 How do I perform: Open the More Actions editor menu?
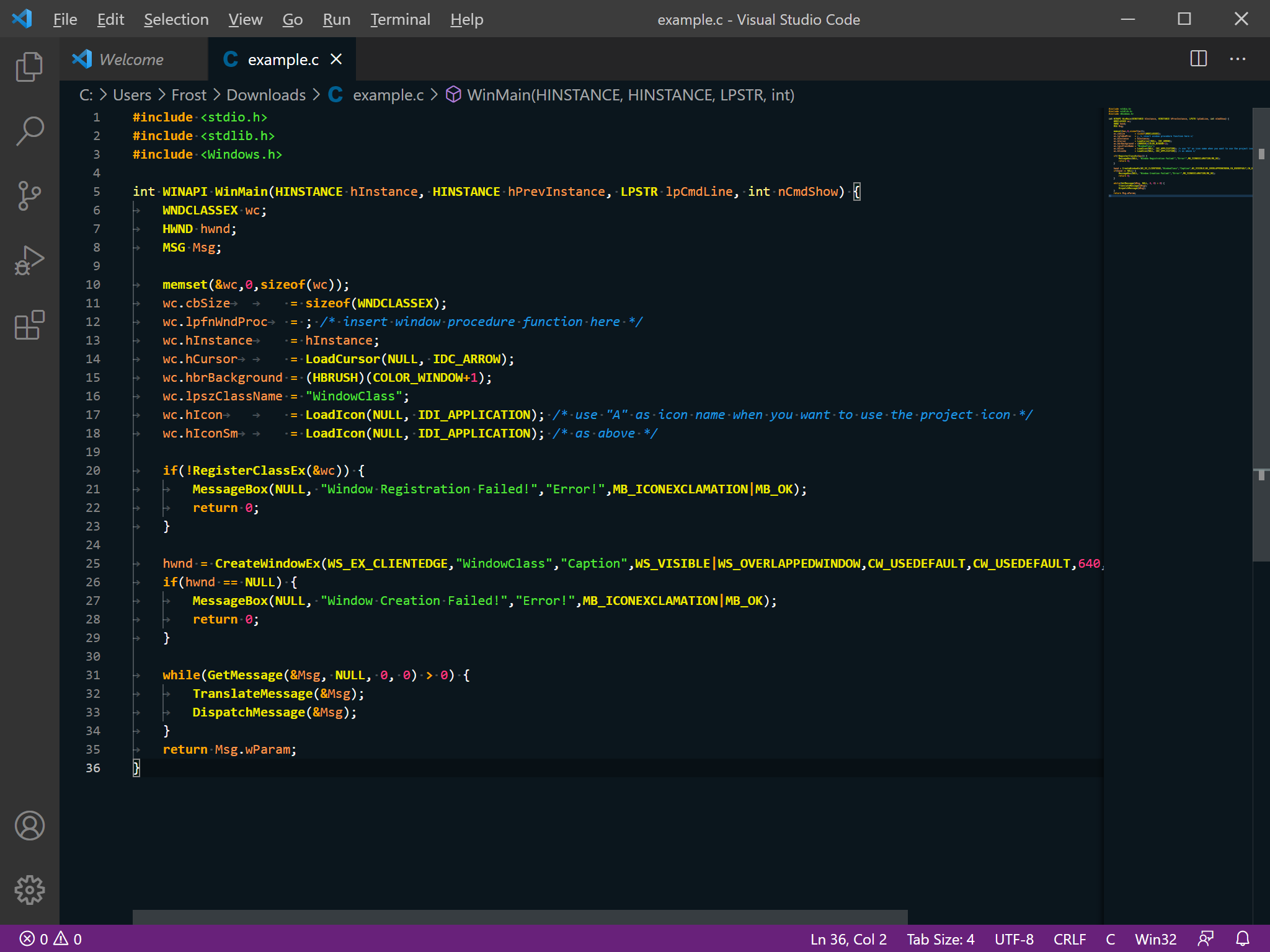coord(1238,59)
